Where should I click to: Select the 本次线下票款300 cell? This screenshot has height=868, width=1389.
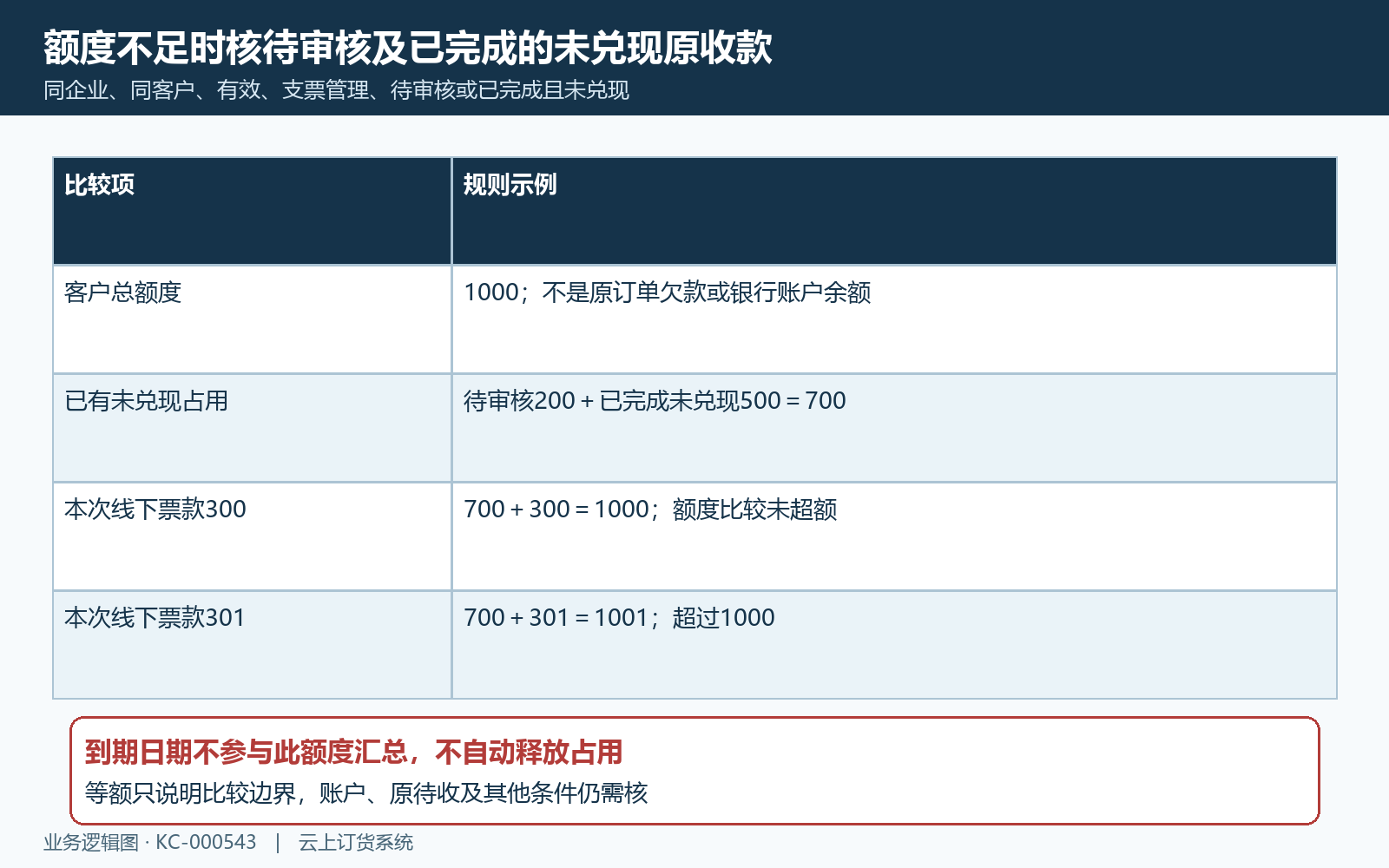(x=252, y=536)
